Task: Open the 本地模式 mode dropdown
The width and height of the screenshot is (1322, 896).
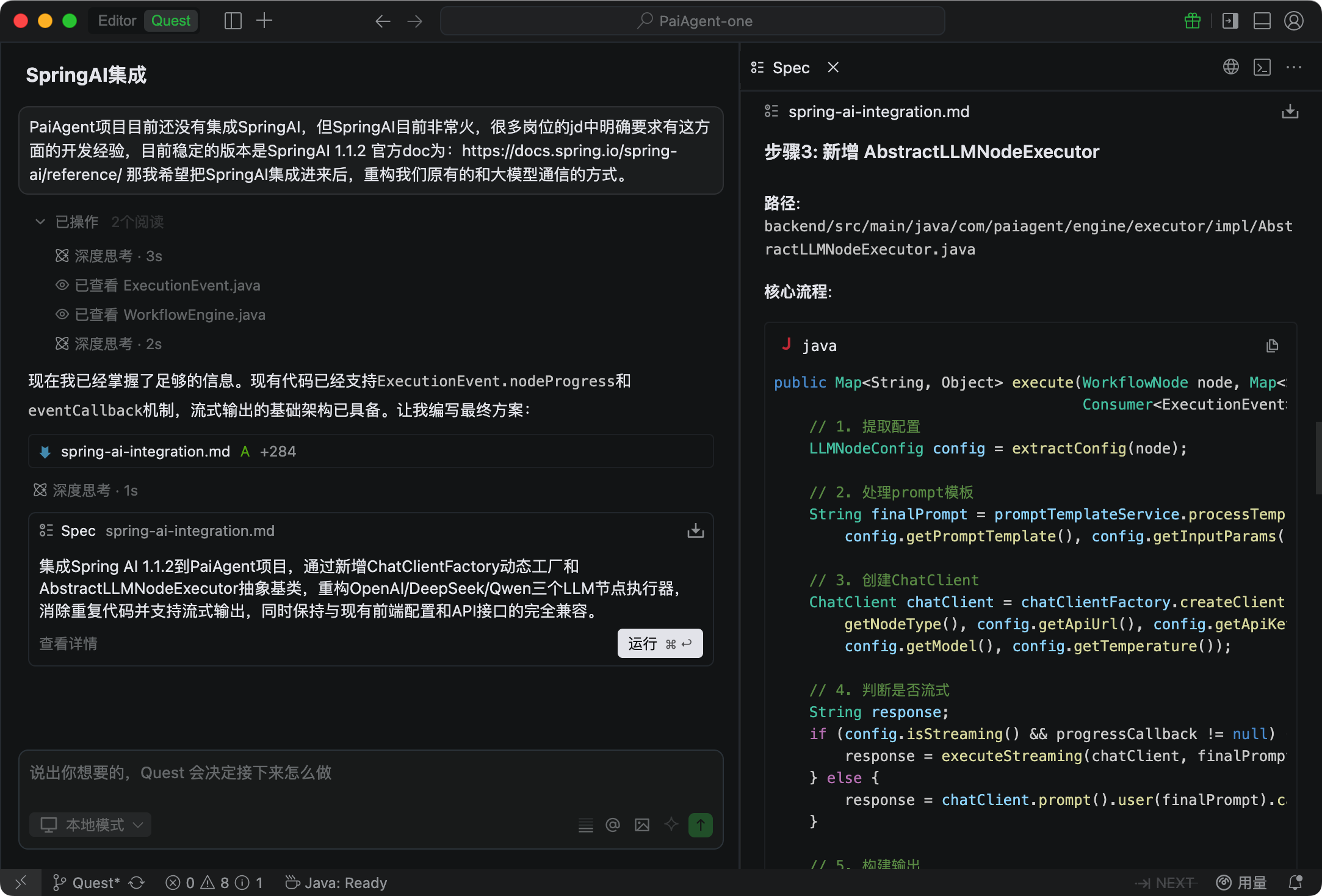Action: [90, 825]
